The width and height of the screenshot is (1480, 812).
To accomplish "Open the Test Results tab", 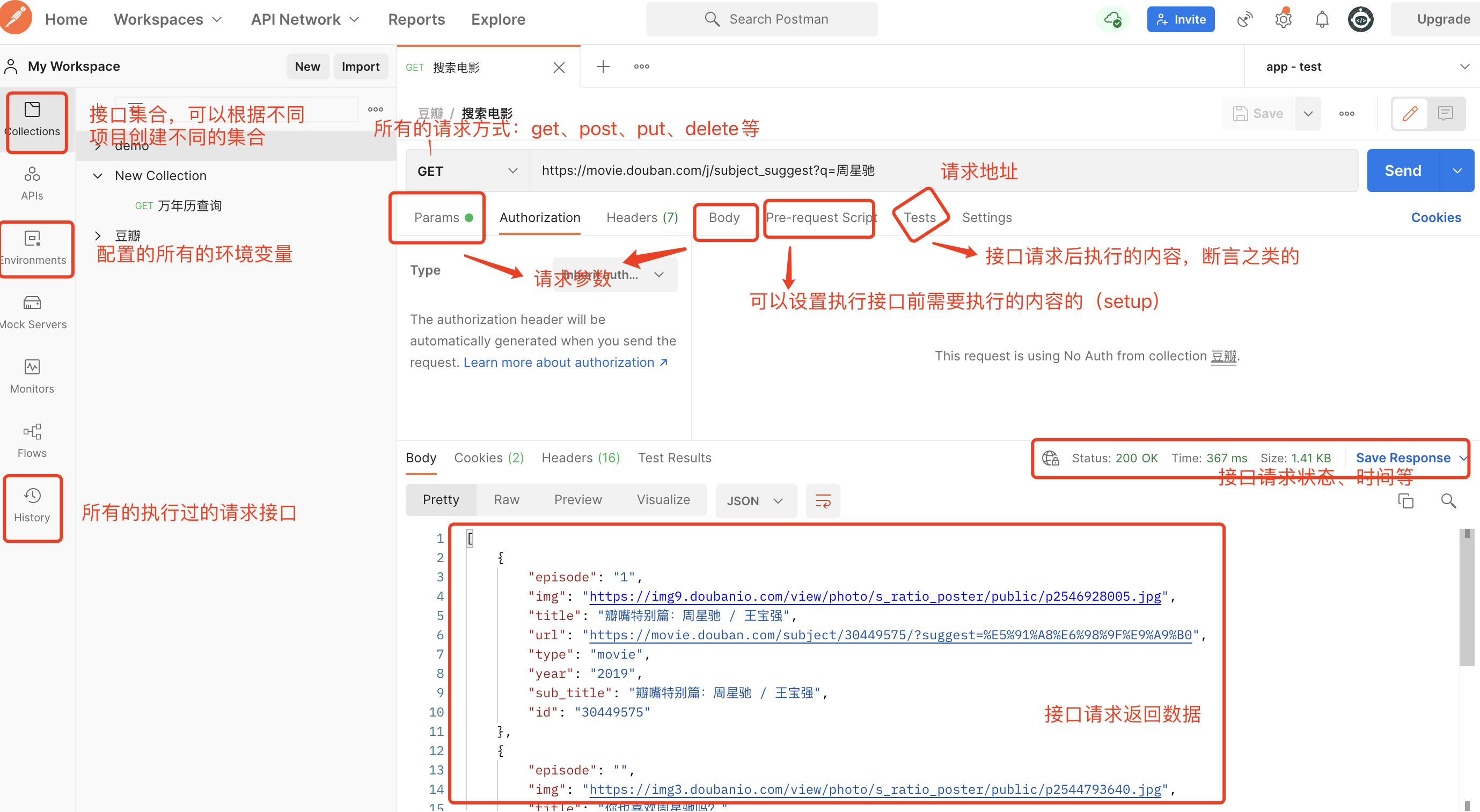I will [674, 457].
